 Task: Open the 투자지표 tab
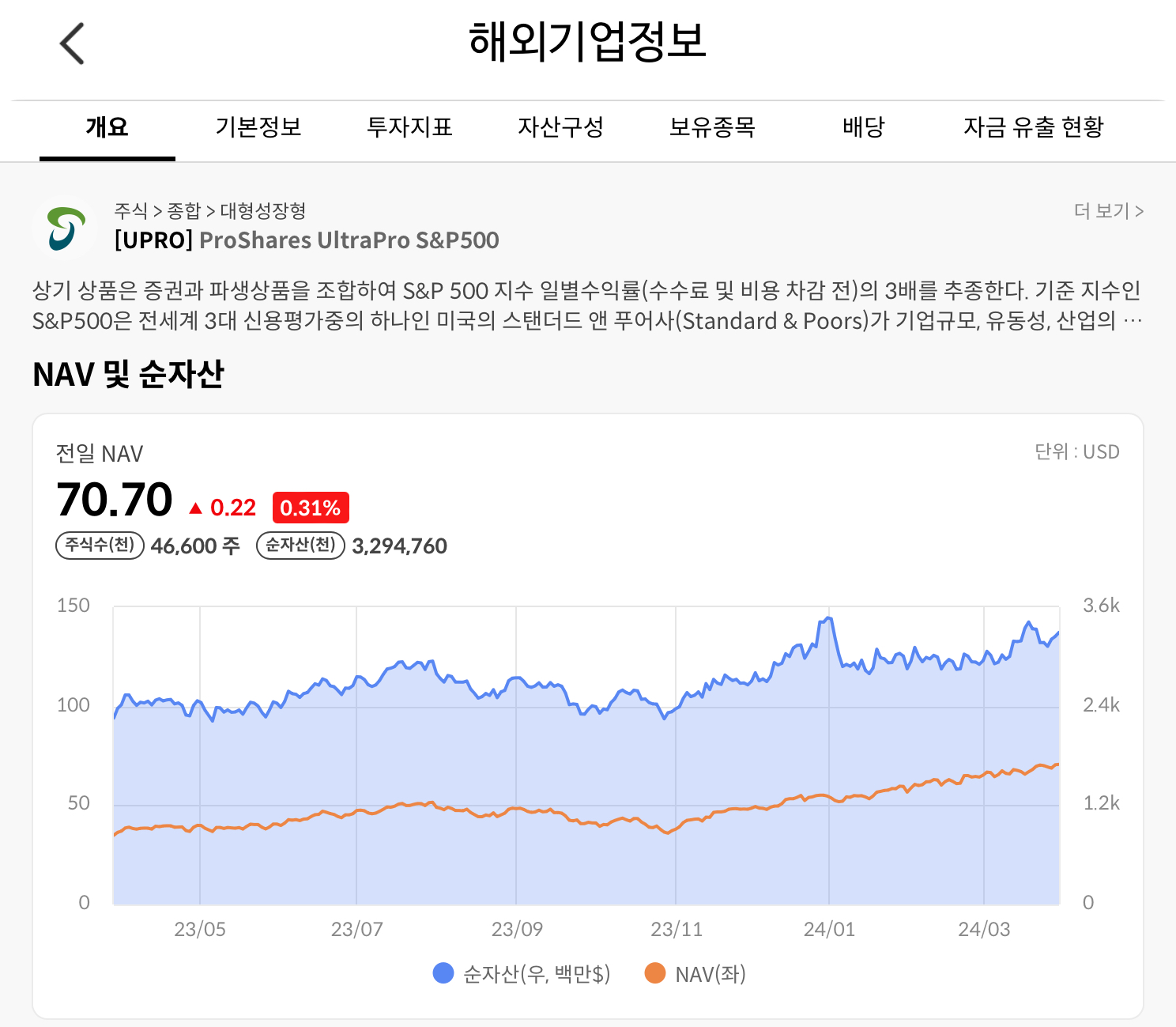409,127
